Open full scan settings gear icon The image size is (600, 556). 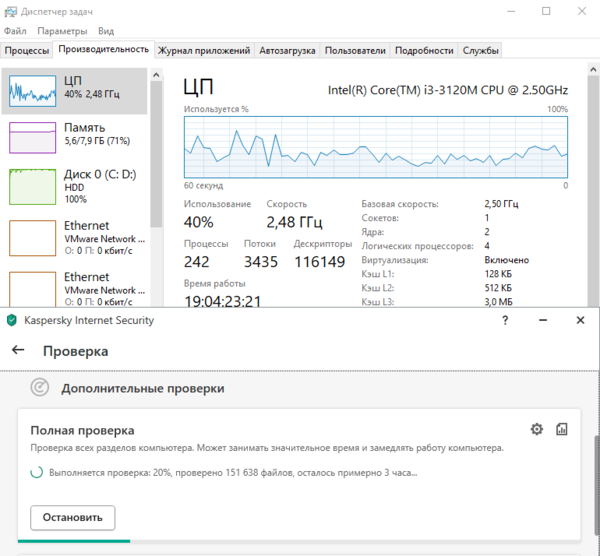coord(537,429)
